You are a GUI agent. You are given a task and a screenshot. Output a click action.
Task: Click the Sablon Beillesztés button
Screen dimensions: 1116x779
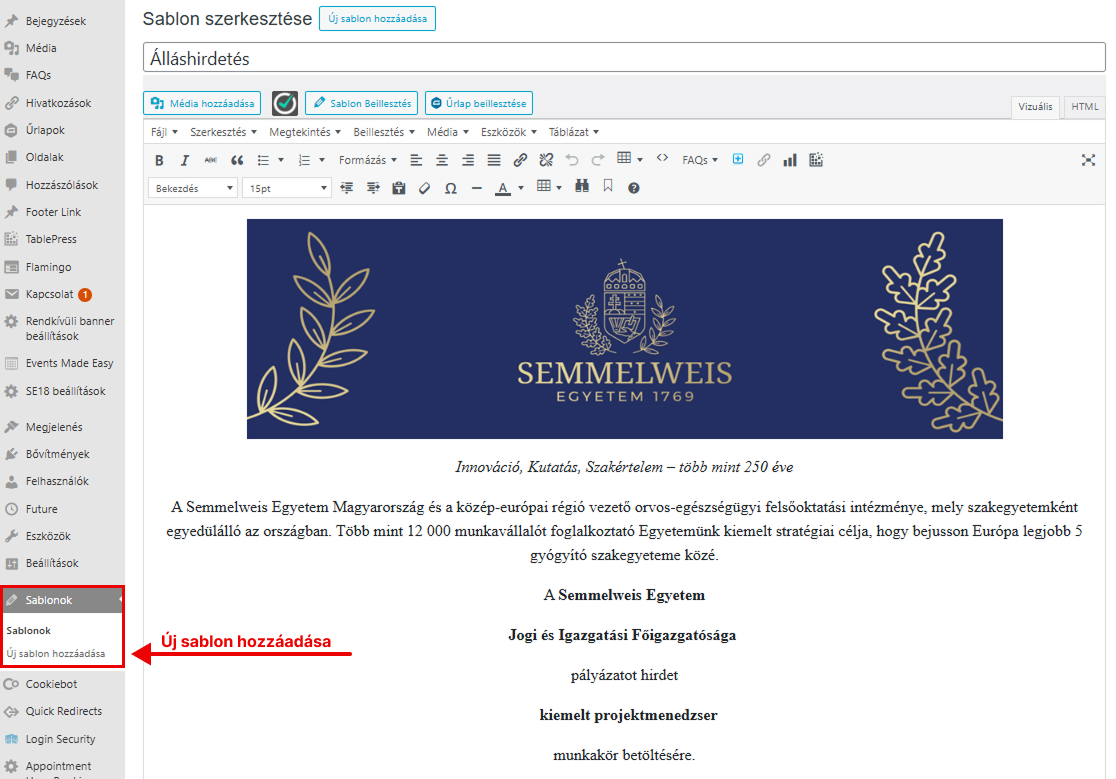[362, 103]
